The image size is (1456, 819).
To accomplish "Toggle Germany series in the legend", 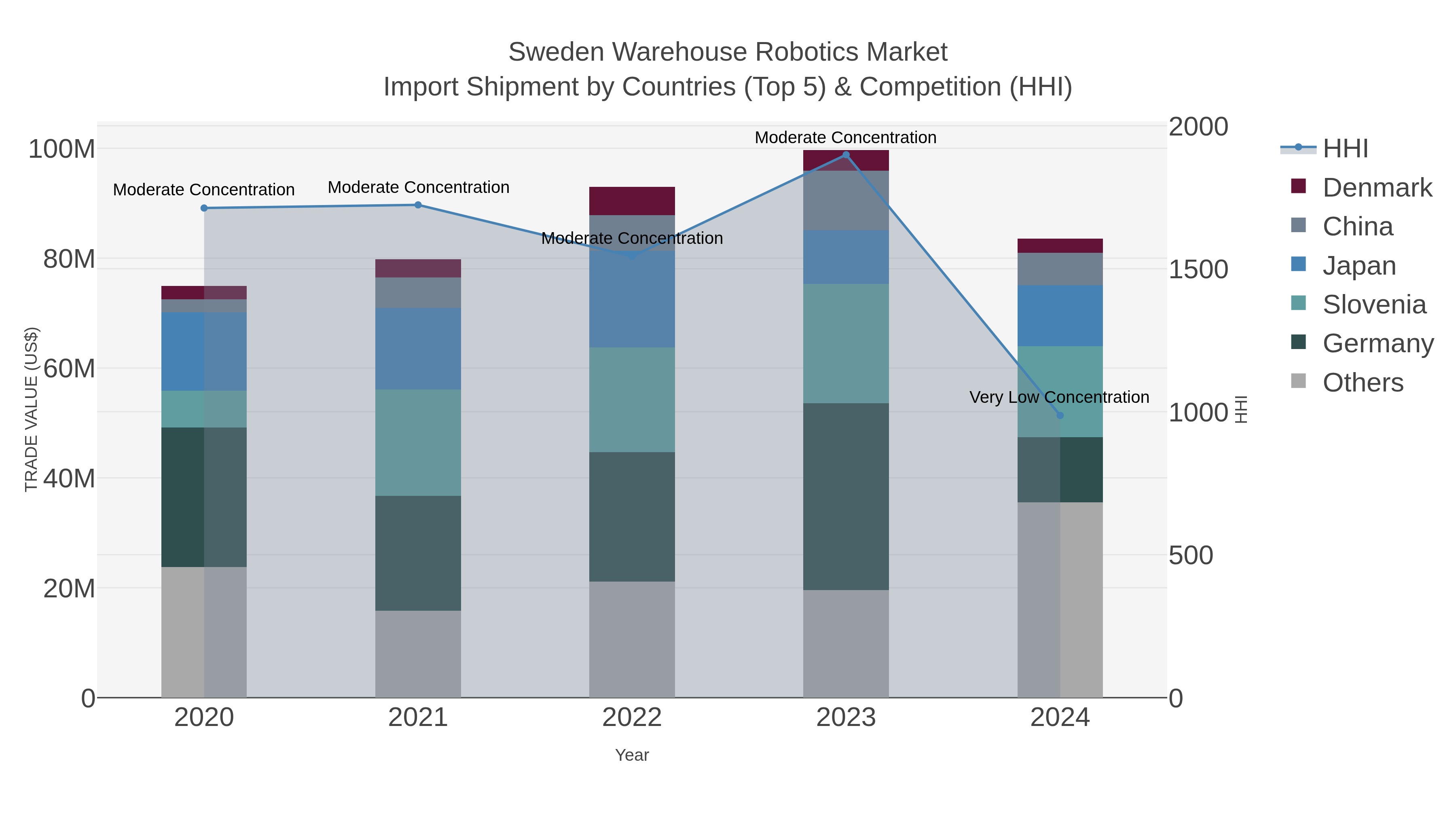I will pyautogui.click(x=1362, y=343).
